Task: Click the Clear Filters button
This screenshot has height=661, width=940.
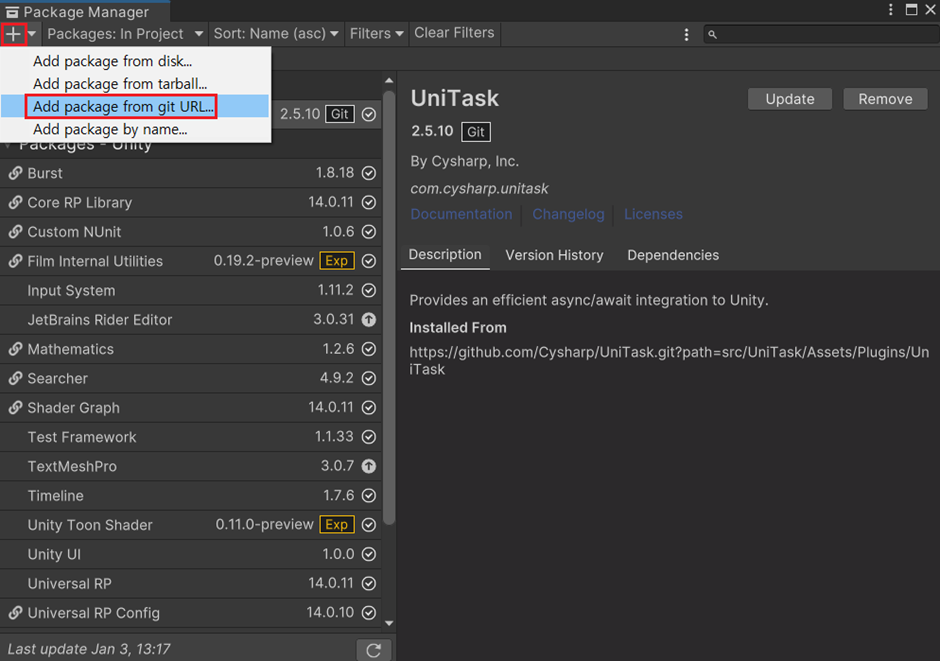Action: (x=454, y=33)
